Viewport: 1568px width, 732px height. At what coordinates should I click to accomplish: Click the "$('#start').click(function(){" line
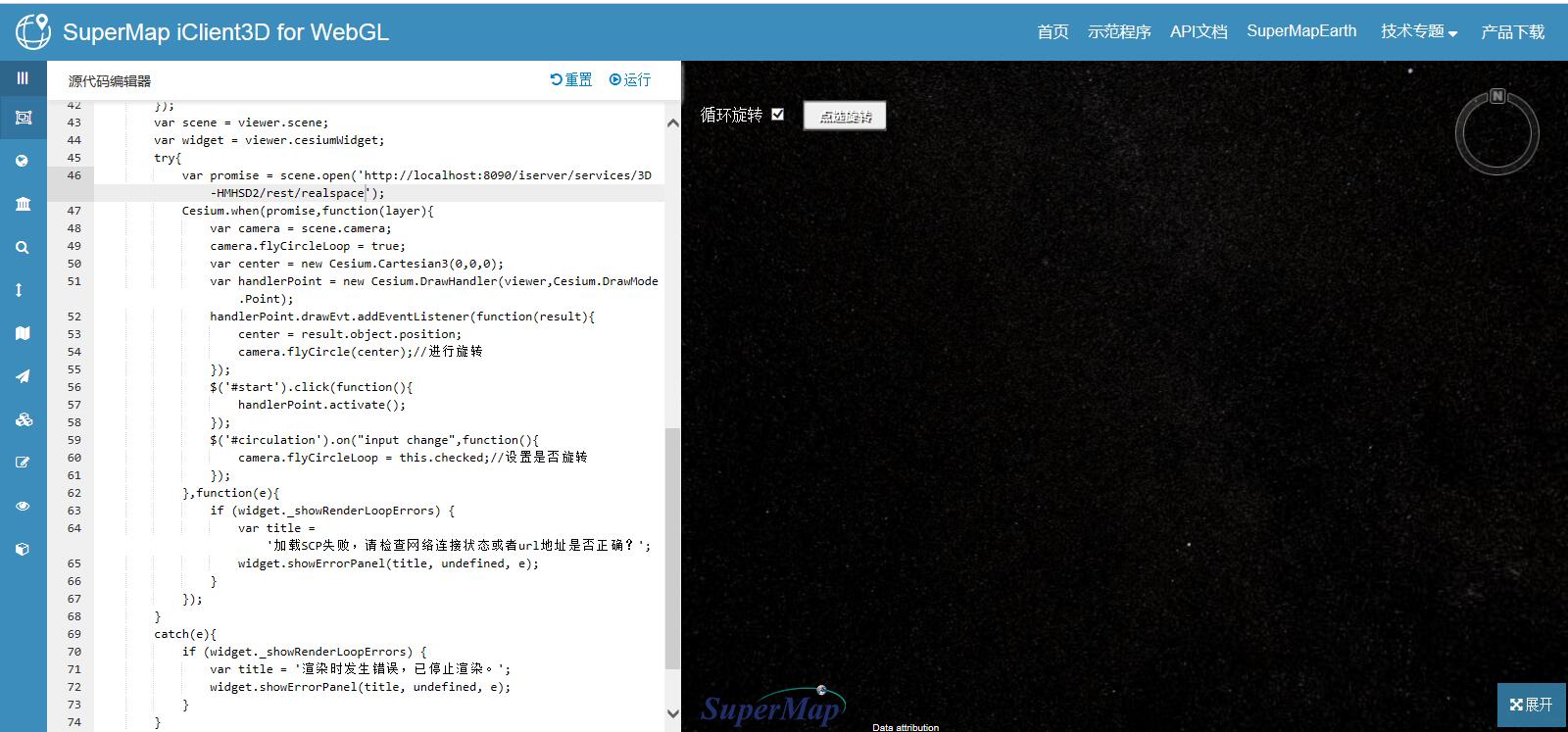(x=311, y=387)
